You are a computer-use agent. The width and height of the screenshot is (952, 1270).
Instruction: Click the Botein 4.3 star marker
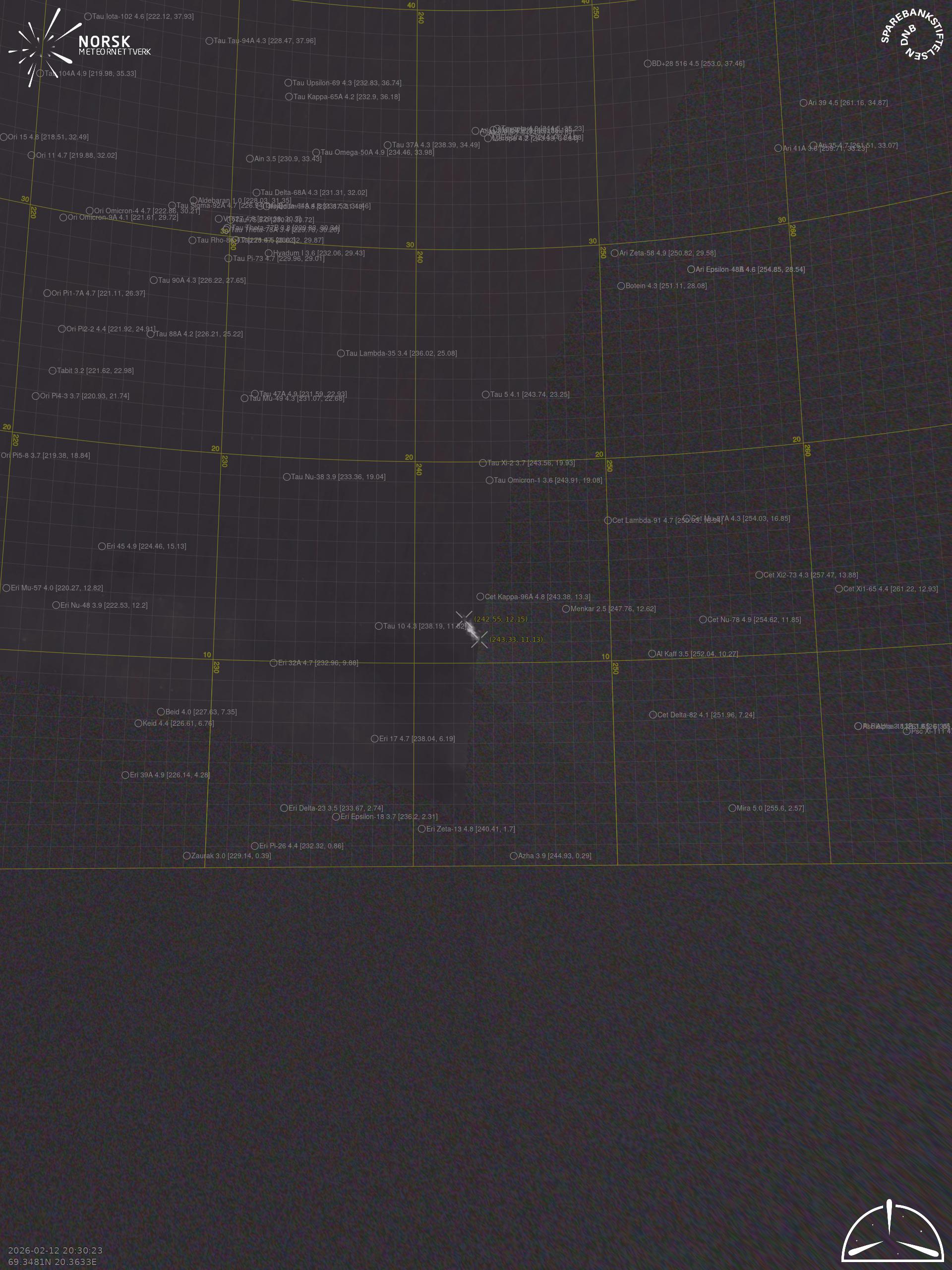(x=621, y=286)
